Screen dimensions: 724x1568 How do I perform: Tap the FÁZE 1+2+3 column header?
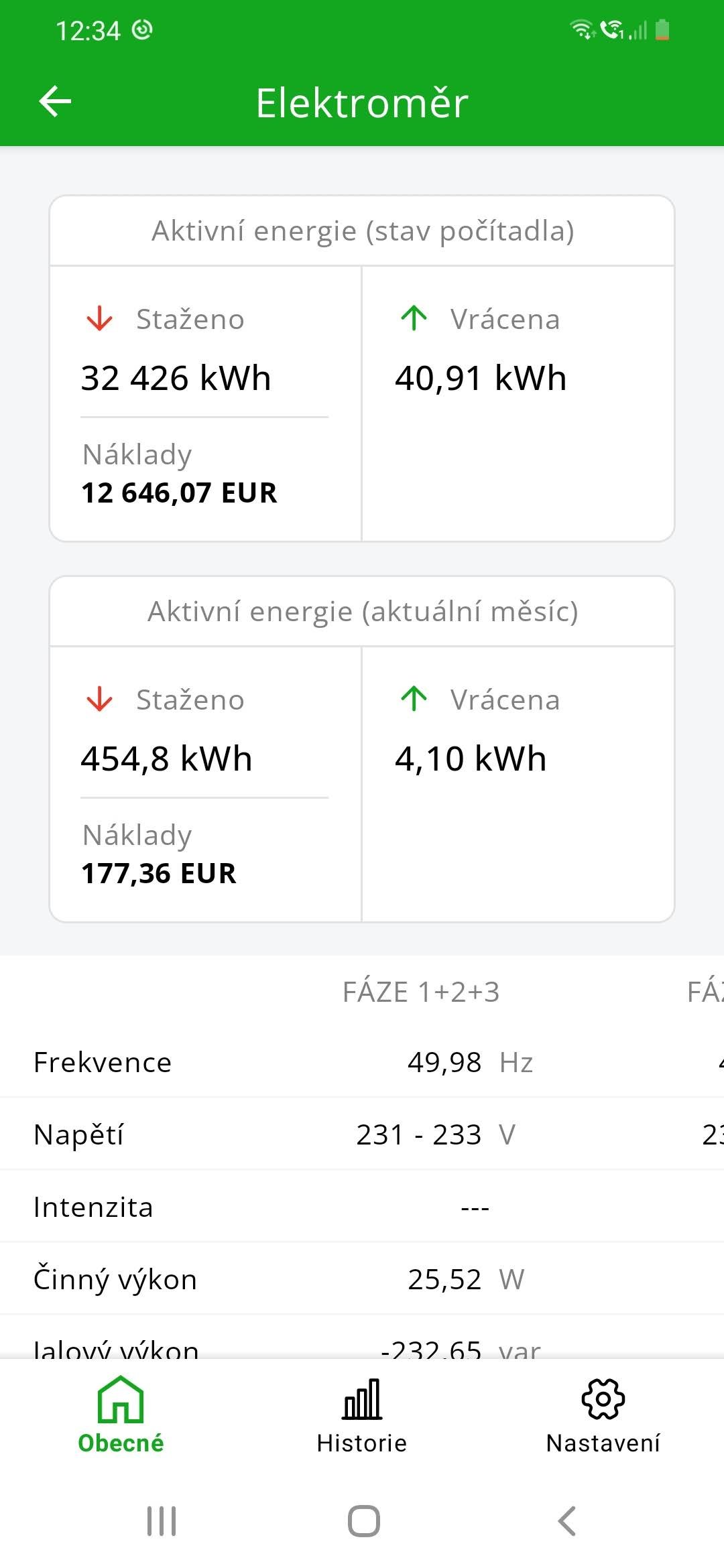pos(421,992)
